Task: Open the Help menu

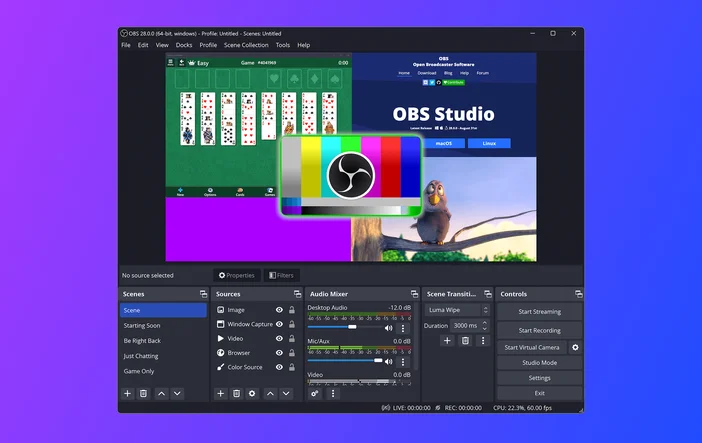Action: click(x=304, y=45)
